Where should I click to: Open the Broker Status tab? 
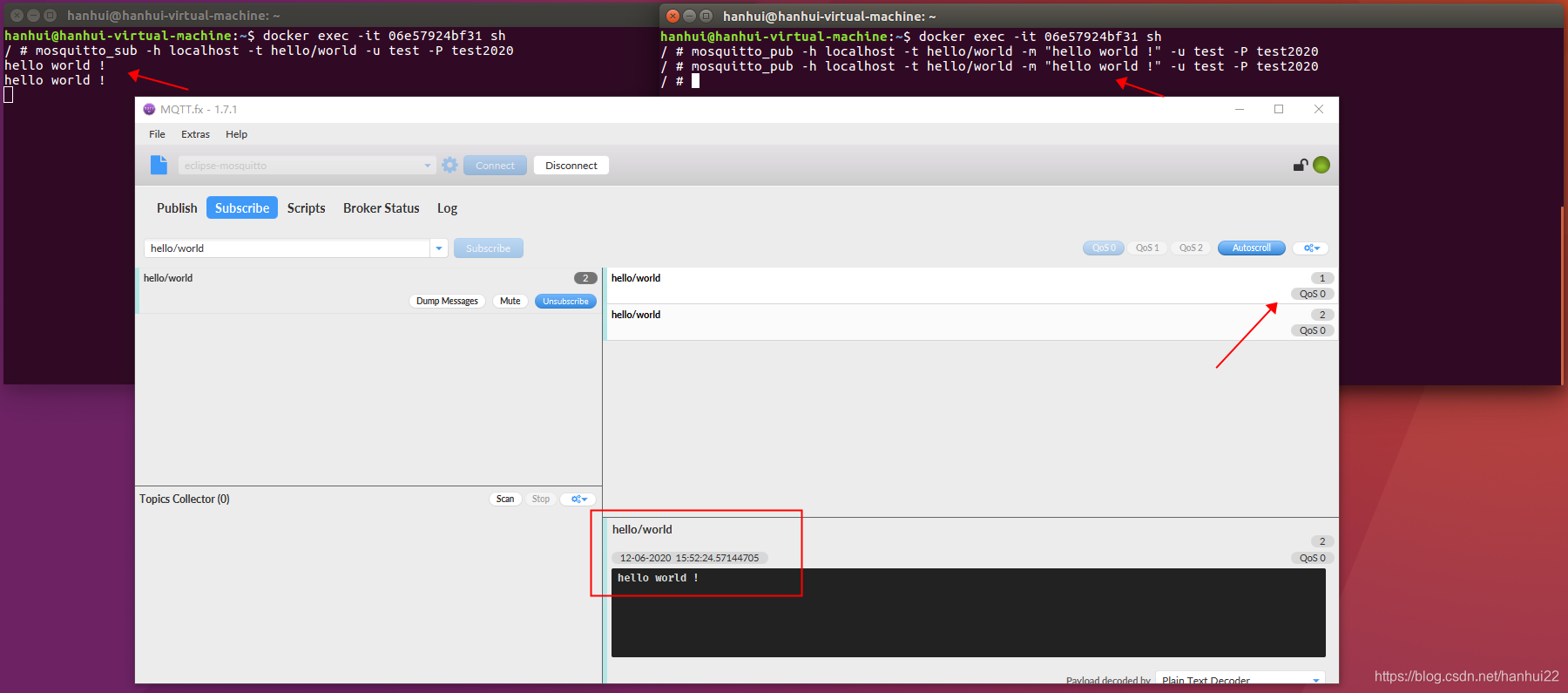coord(381,208)
